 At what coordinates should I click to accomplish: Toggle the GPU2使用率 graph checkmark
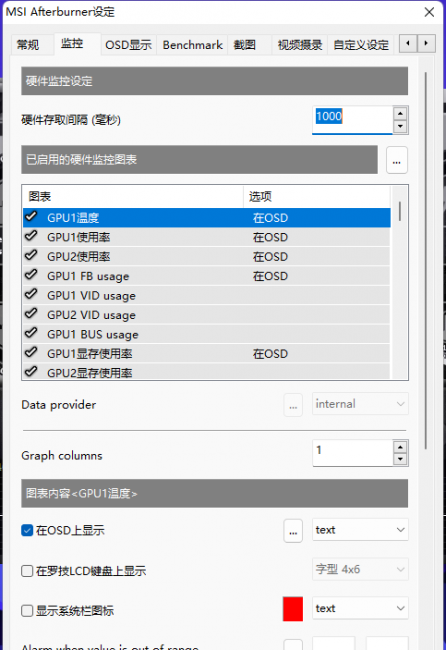pyautogui.click(x=31, y=255)
